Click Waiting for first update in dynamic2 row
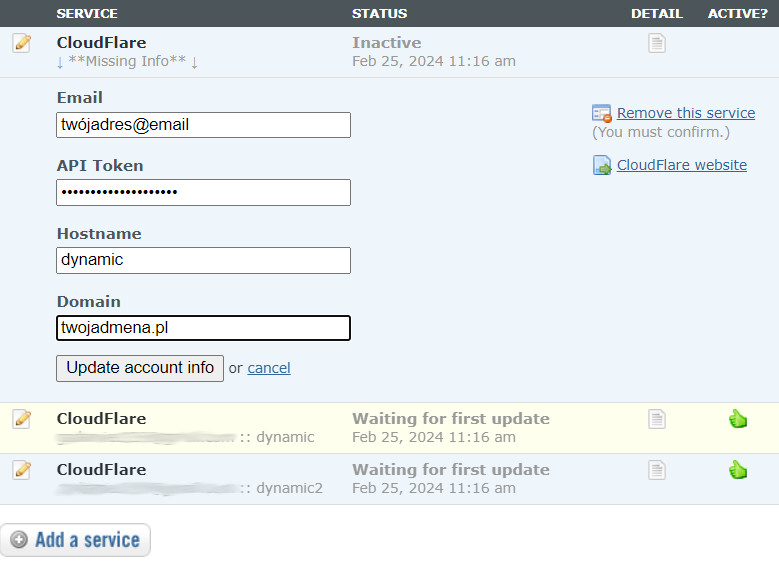 point(451,470)
